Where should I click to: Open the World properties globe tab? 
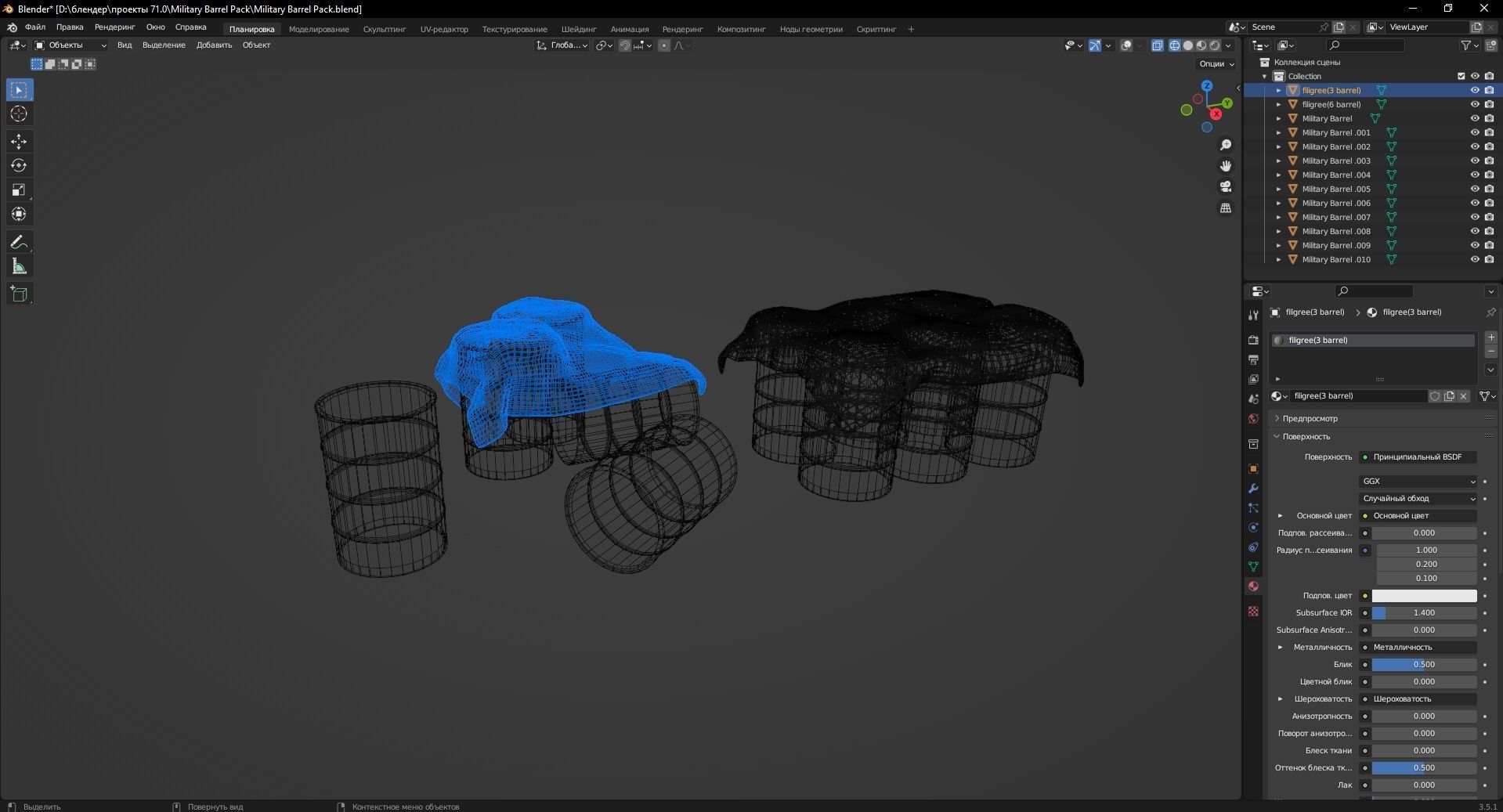point(1253,419)
